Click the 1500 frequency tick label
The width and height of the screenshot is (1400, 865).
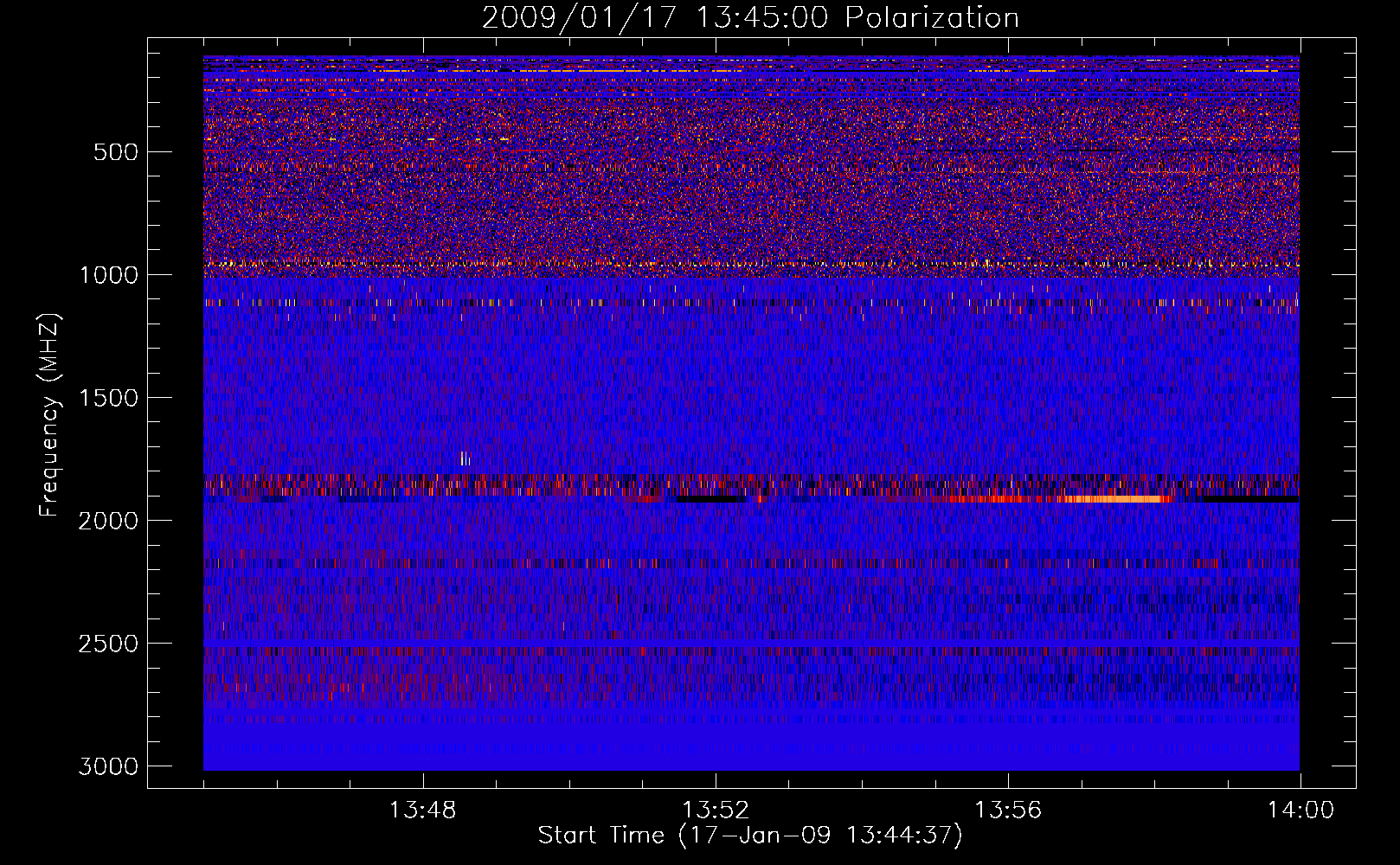click(x=108, y=398)
